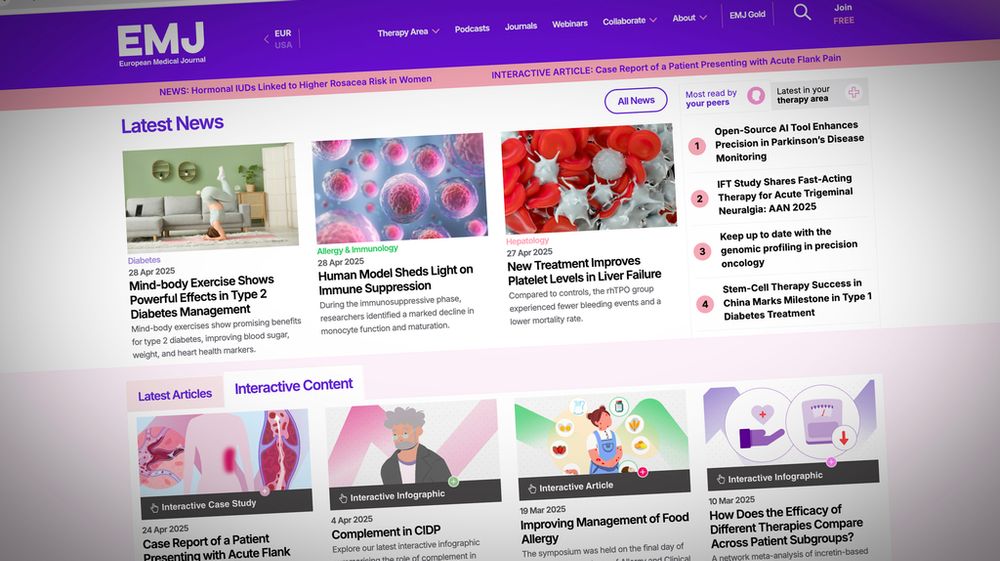Switch region to EUR
The image size is (1000, 561).
click(283, 33)
